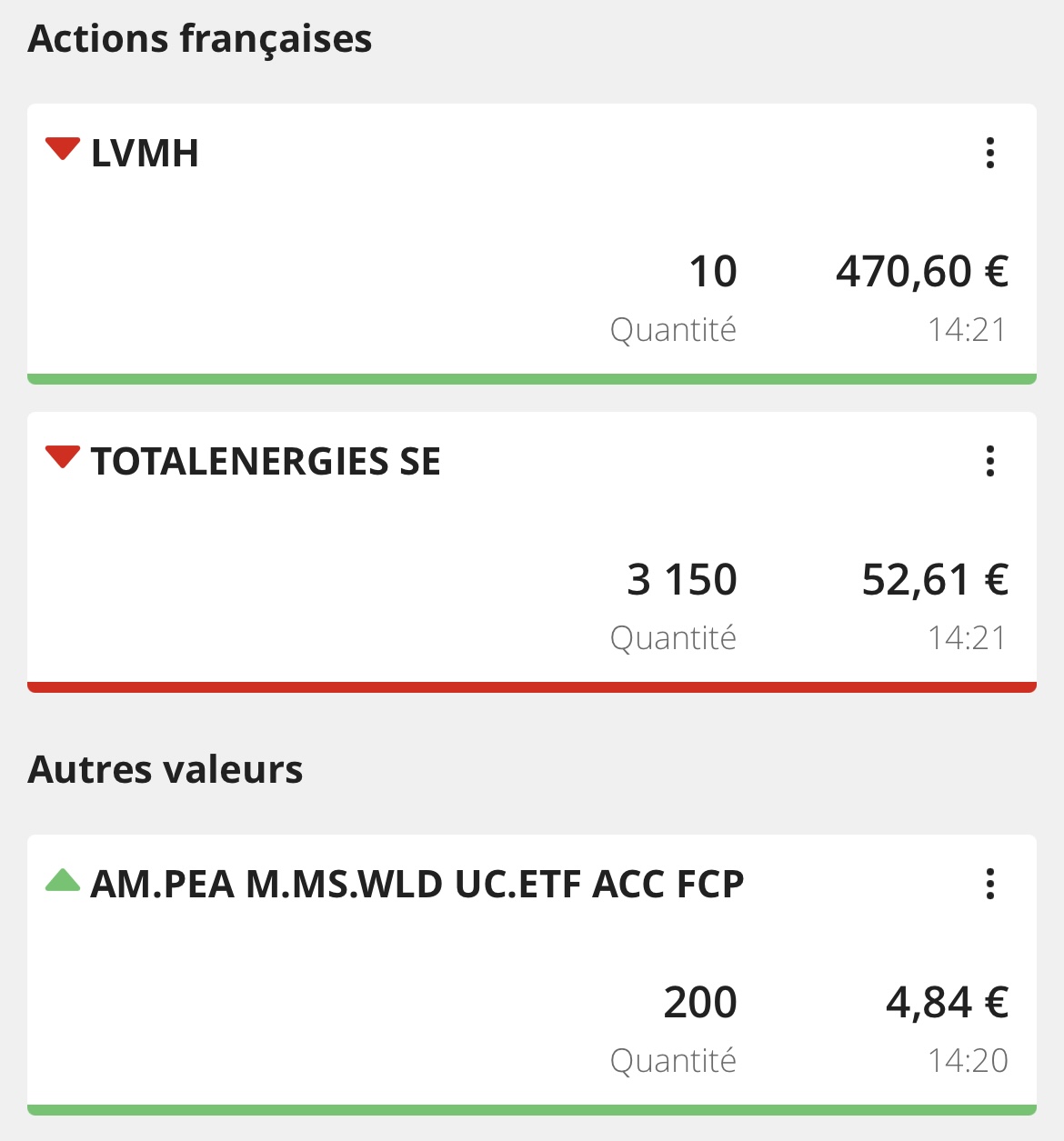The width and height of the screenshot is (1064, 1141).
Task: Select the LVMH price 470,60 €
Action: click(922, 272)
